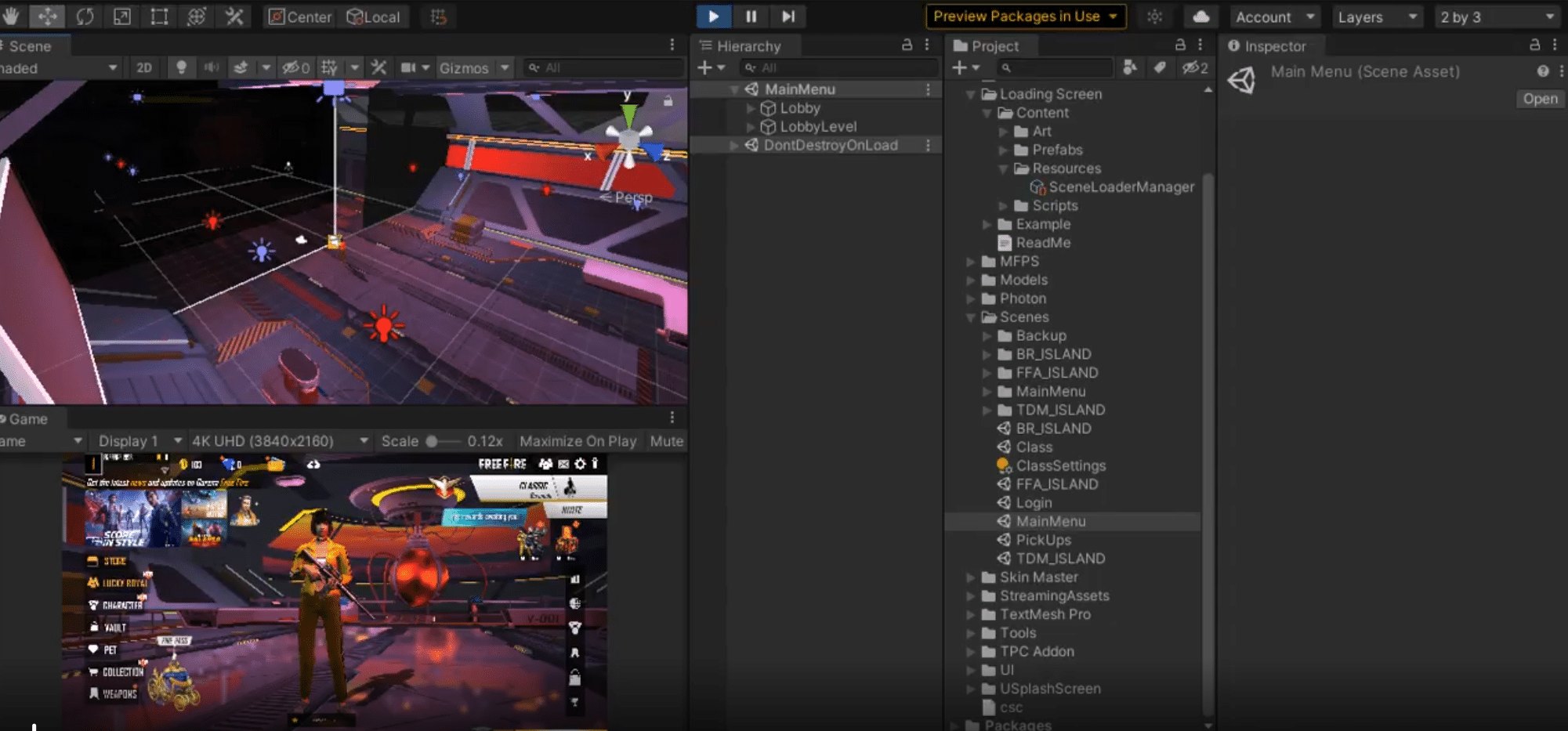Open the Cloud services icon
1568x731 pixels.
pos(1200,16)
